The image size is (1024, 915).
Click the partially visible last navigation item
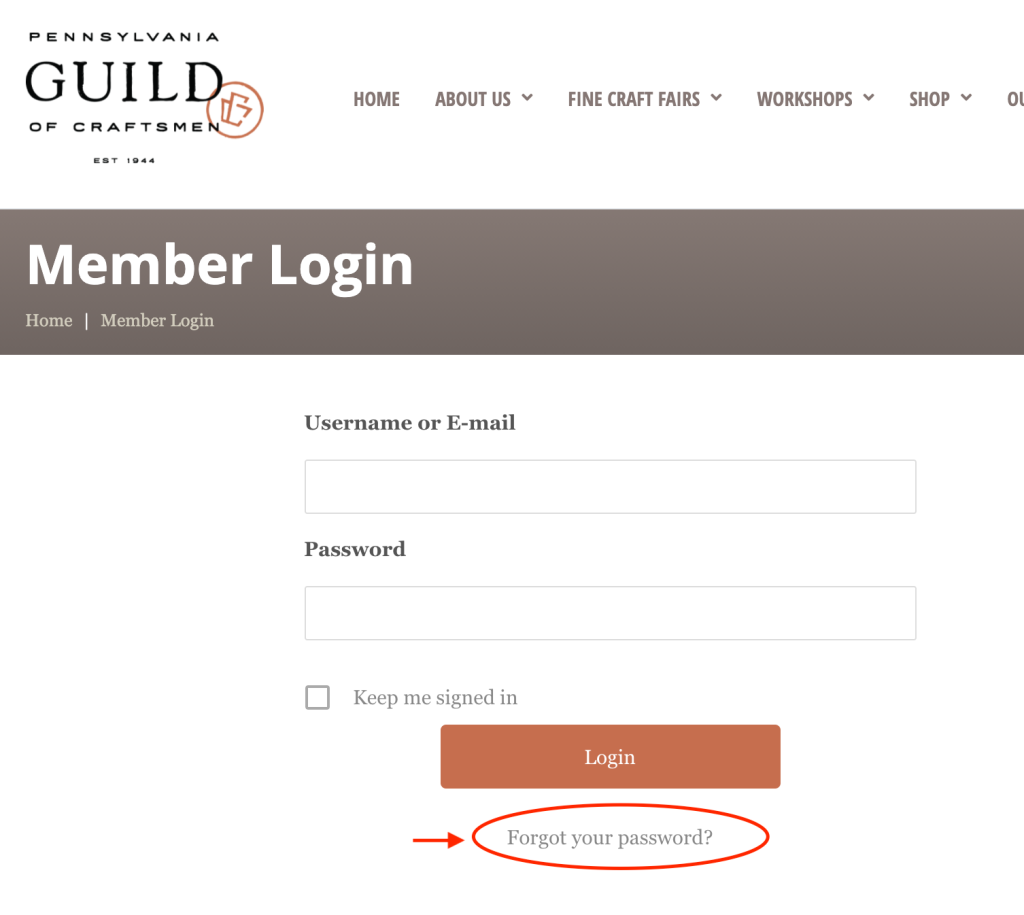(1015, 99)
